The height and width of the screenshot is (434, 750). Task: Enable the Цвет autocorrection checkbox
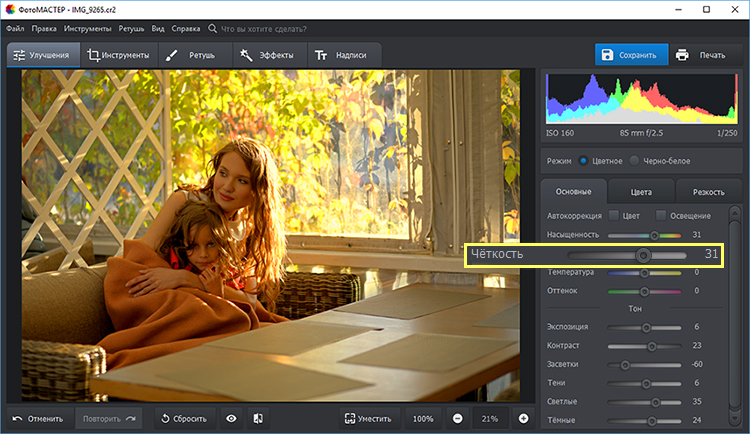point(613,215)
